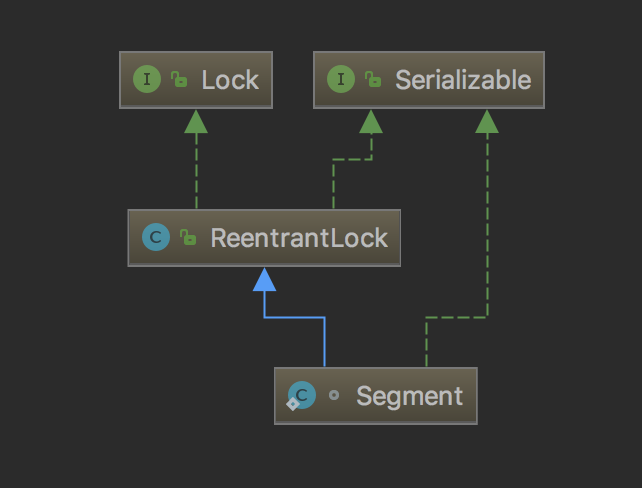Screen dimensions: 642x488
Task: Select the dashed vertical line from ReentrantLock to Lock
Action: [x=196, y=172]
